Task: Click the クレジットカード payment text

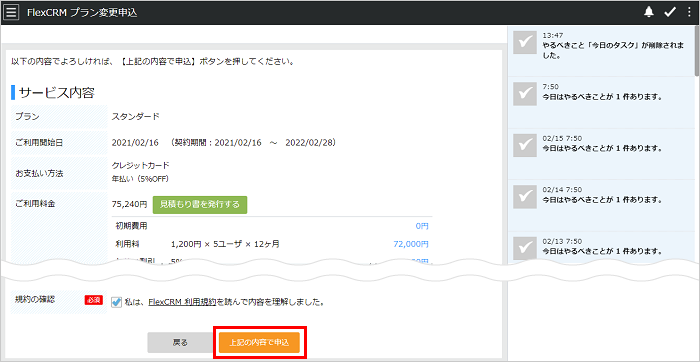Action: [141, 166]
